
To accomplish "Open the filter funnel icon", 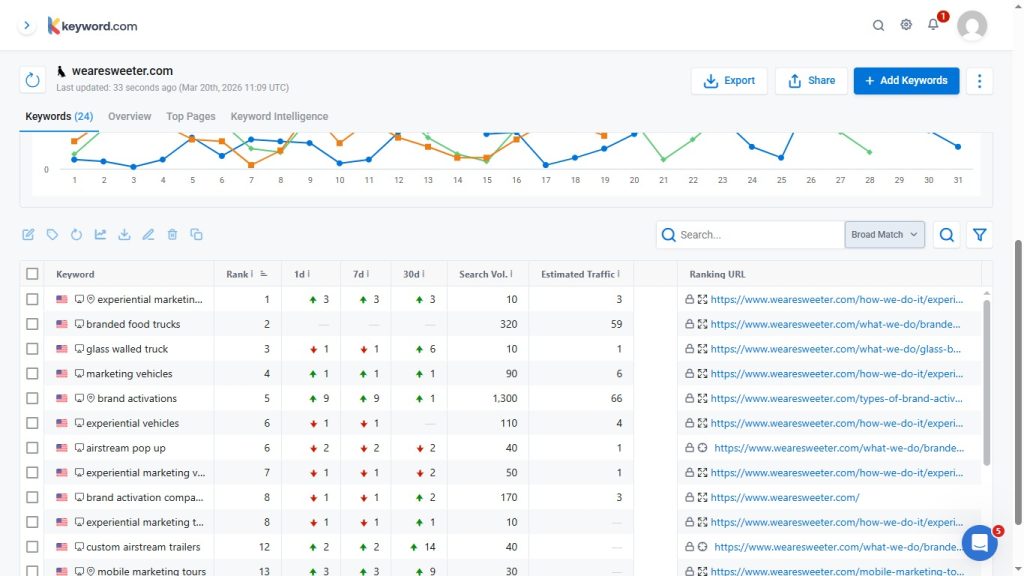I will (x=980, y=234).
